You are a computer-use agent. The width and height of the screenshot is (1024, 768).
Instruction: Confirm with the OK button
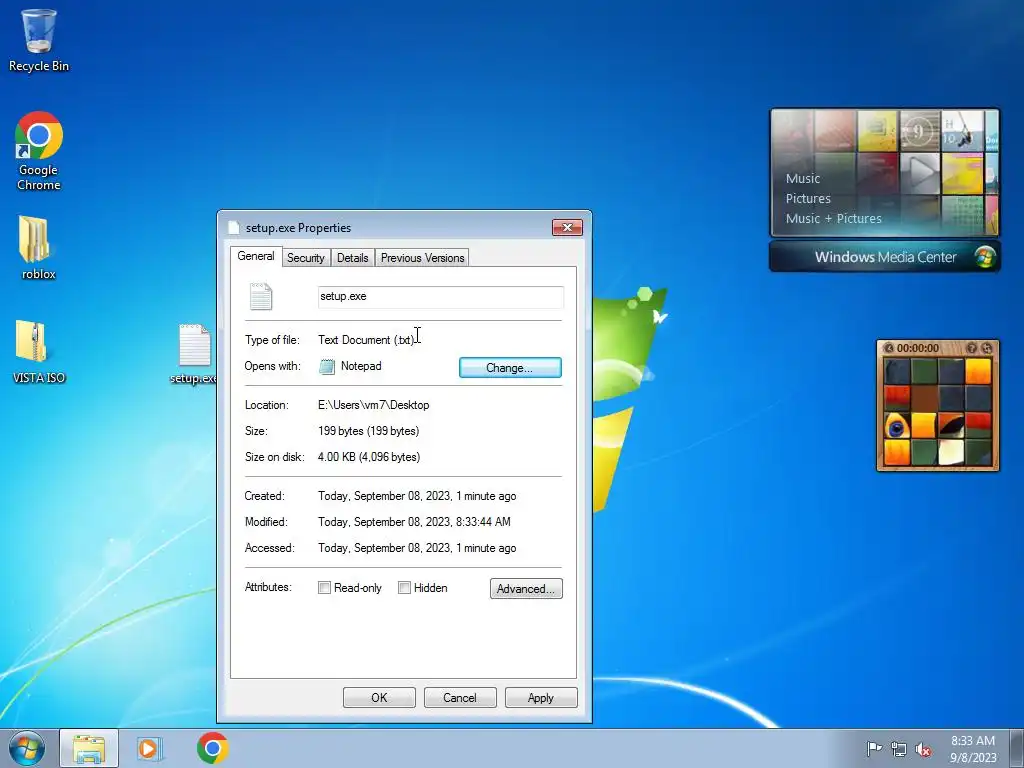[379, 697]
